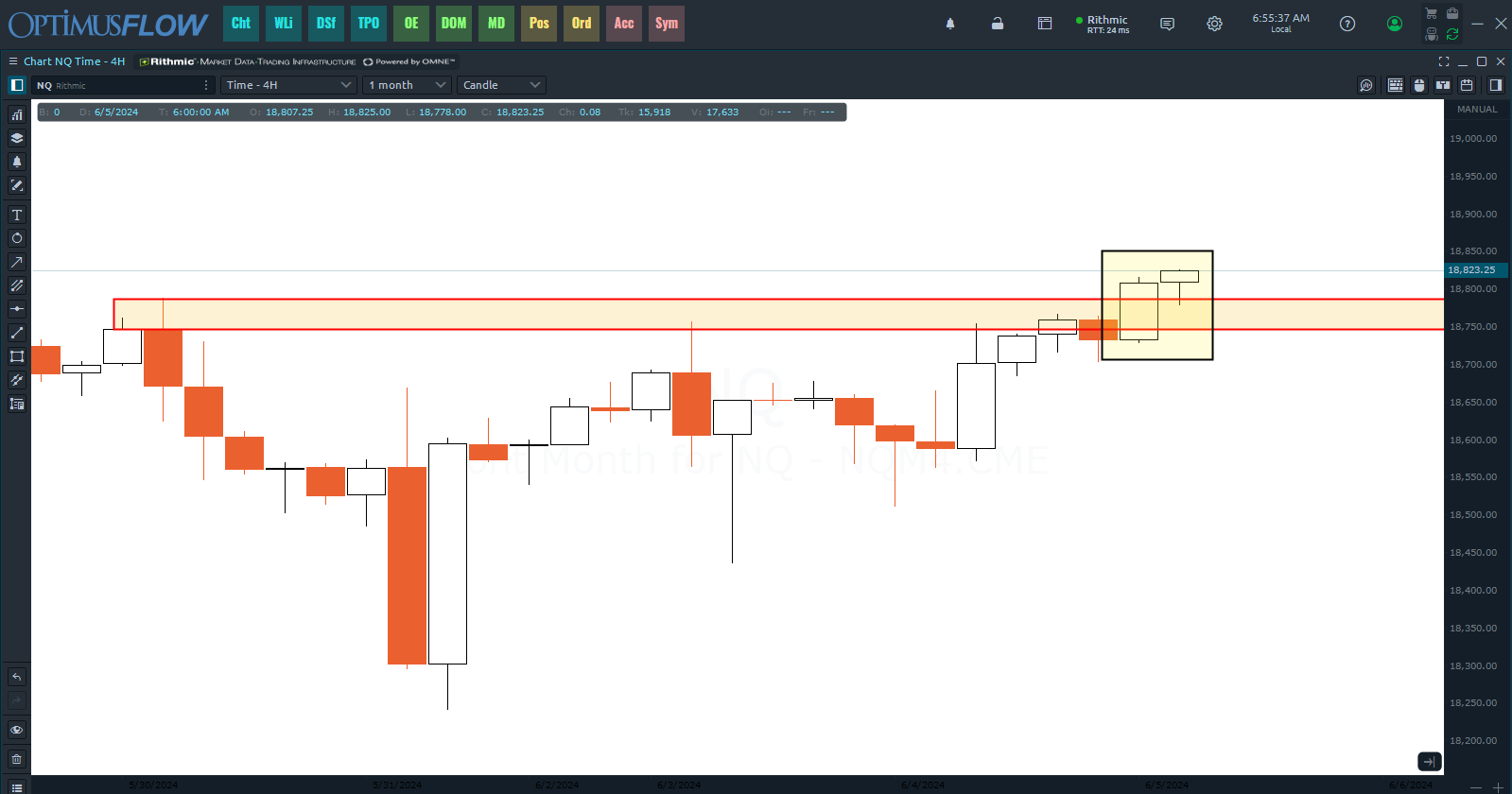This screenshot has width=1512, height=794.
Task: Open the Cht chart panel button
Action: 241,24
